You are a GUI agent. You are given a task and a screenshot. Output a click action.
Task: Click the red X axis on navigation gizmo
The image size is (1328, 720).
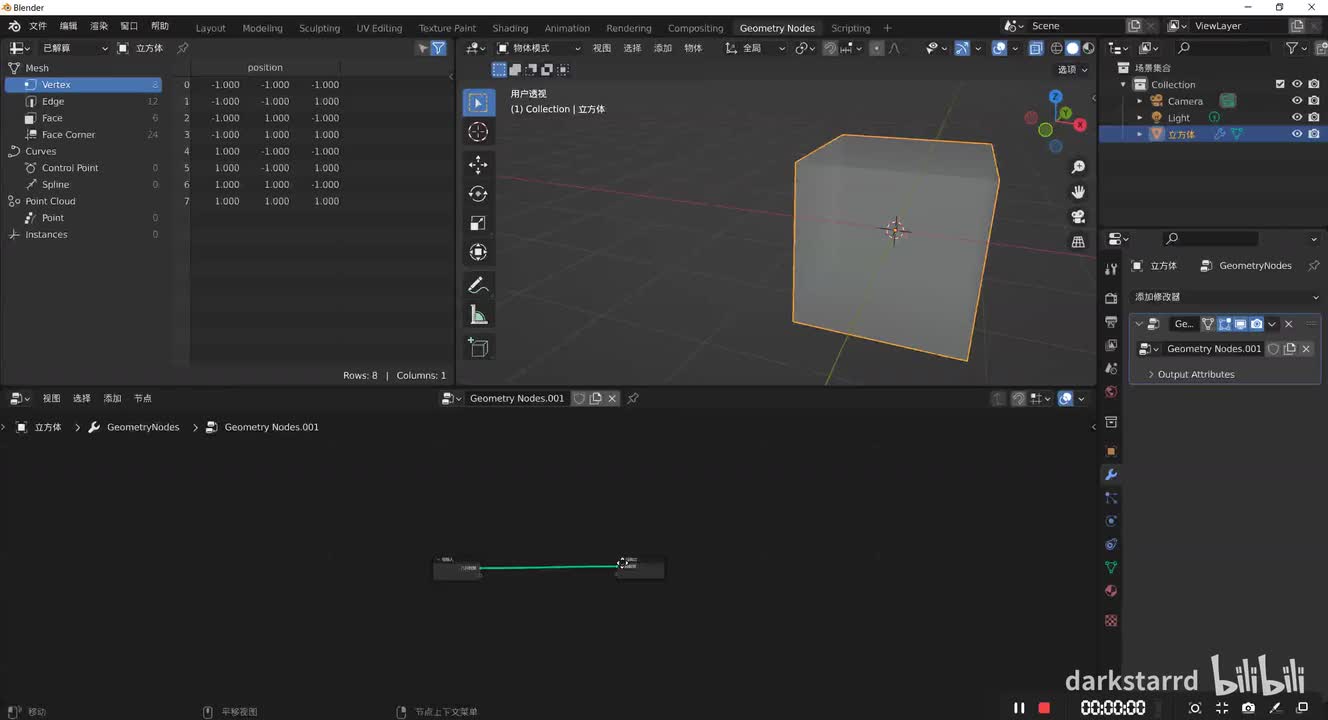coord(1080,125)
